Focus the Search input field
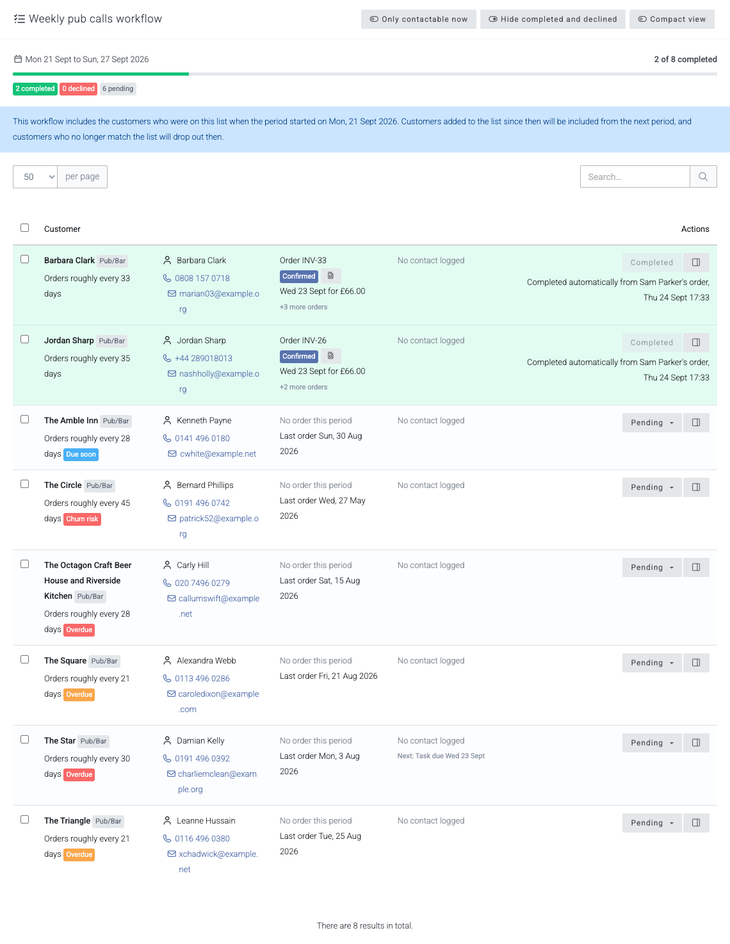The height and width of the screenshot is (944, 730). (x=635, y=176)
